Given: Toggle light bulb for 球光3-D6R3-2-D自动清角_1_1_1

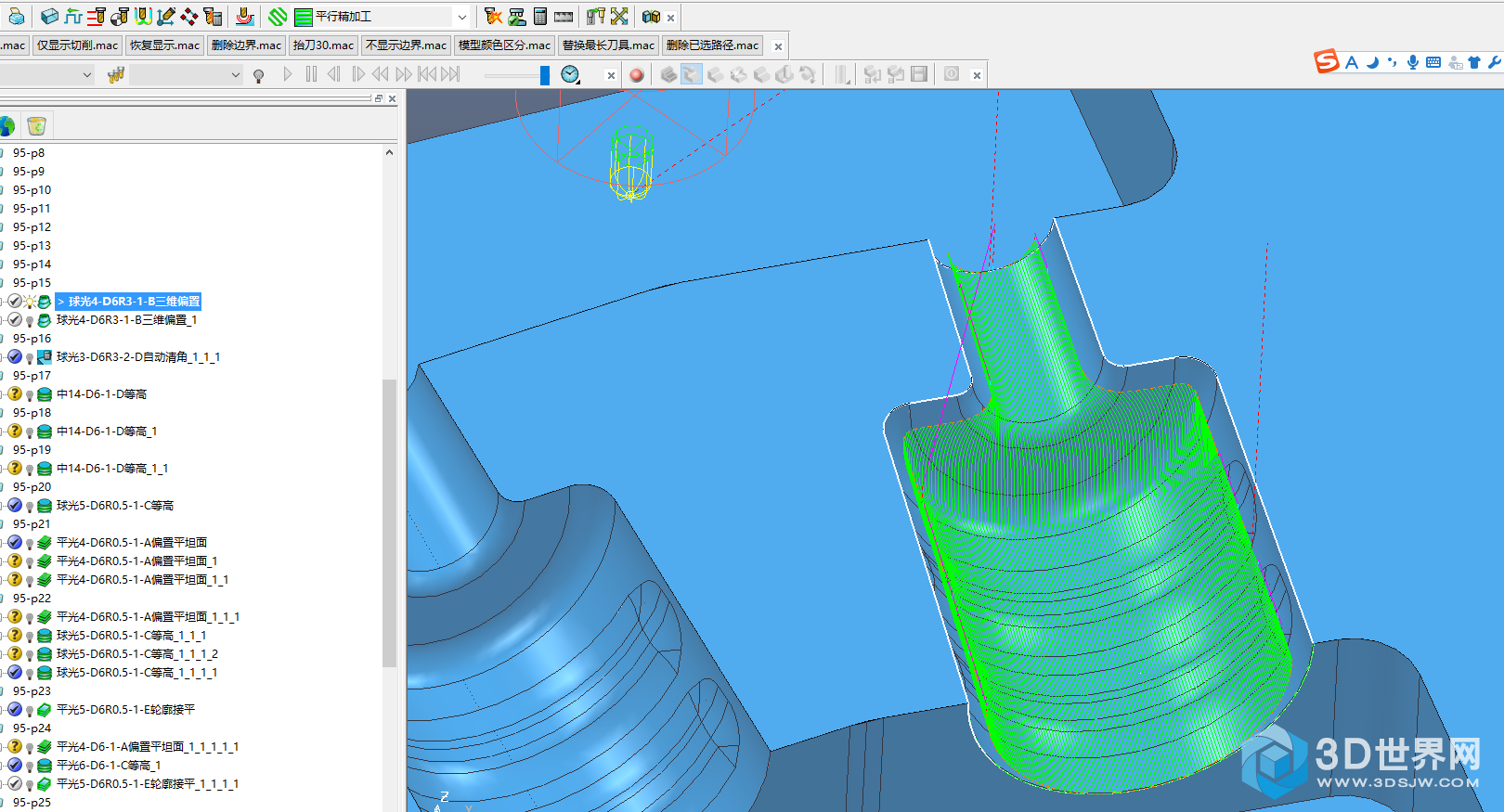Looking at the screenshot, I should tap(30, 357).
